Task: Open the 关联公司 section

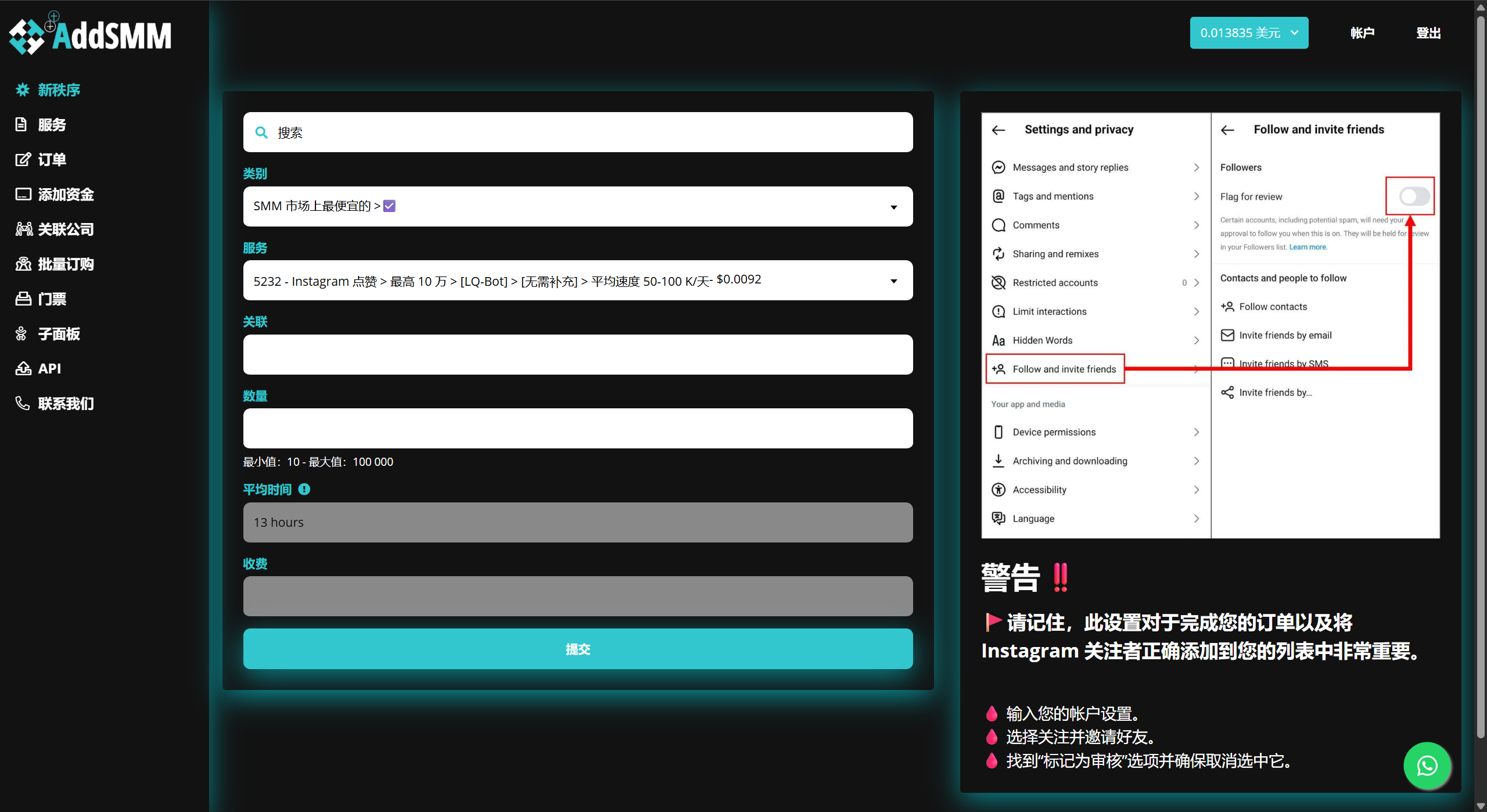Action: tap(66, 229)
